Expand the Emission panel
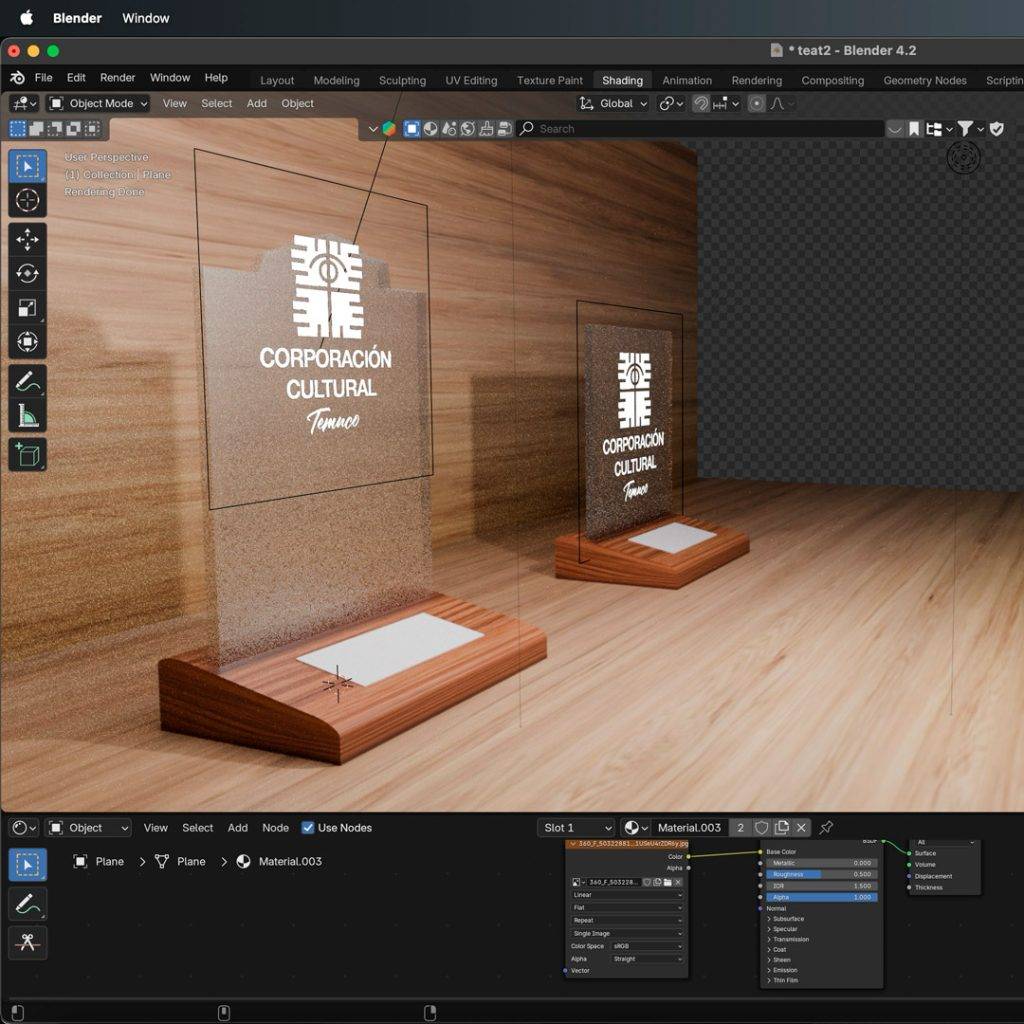 (x=781, y=970)
